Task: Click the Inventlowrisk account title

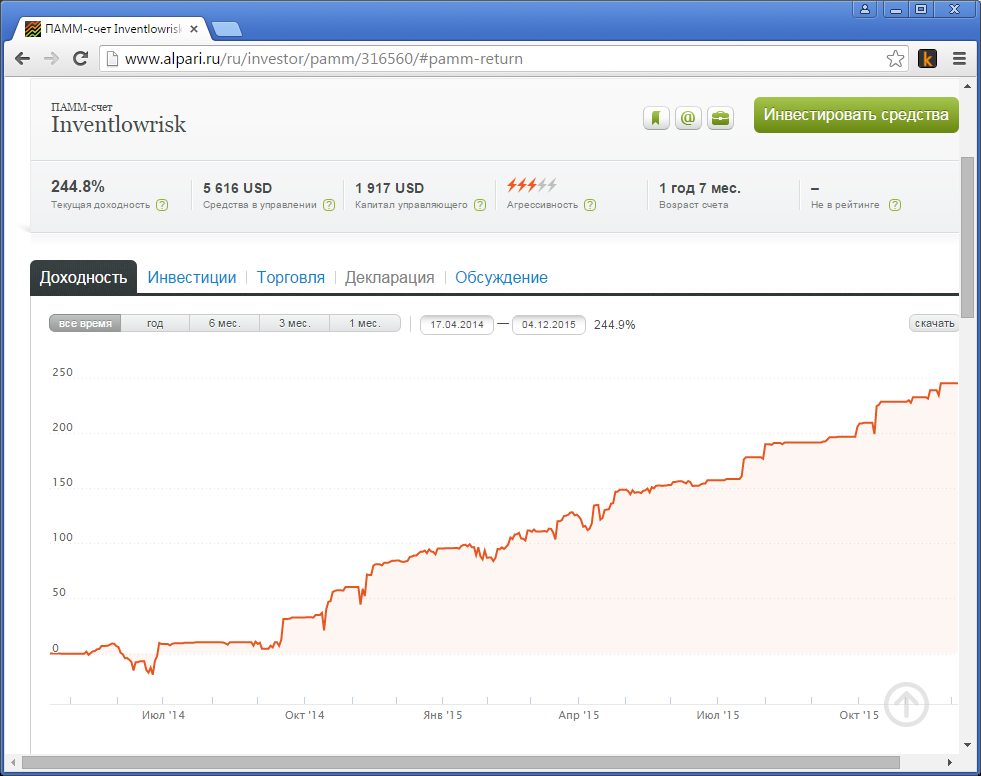Action: click(x=119, y=125)
